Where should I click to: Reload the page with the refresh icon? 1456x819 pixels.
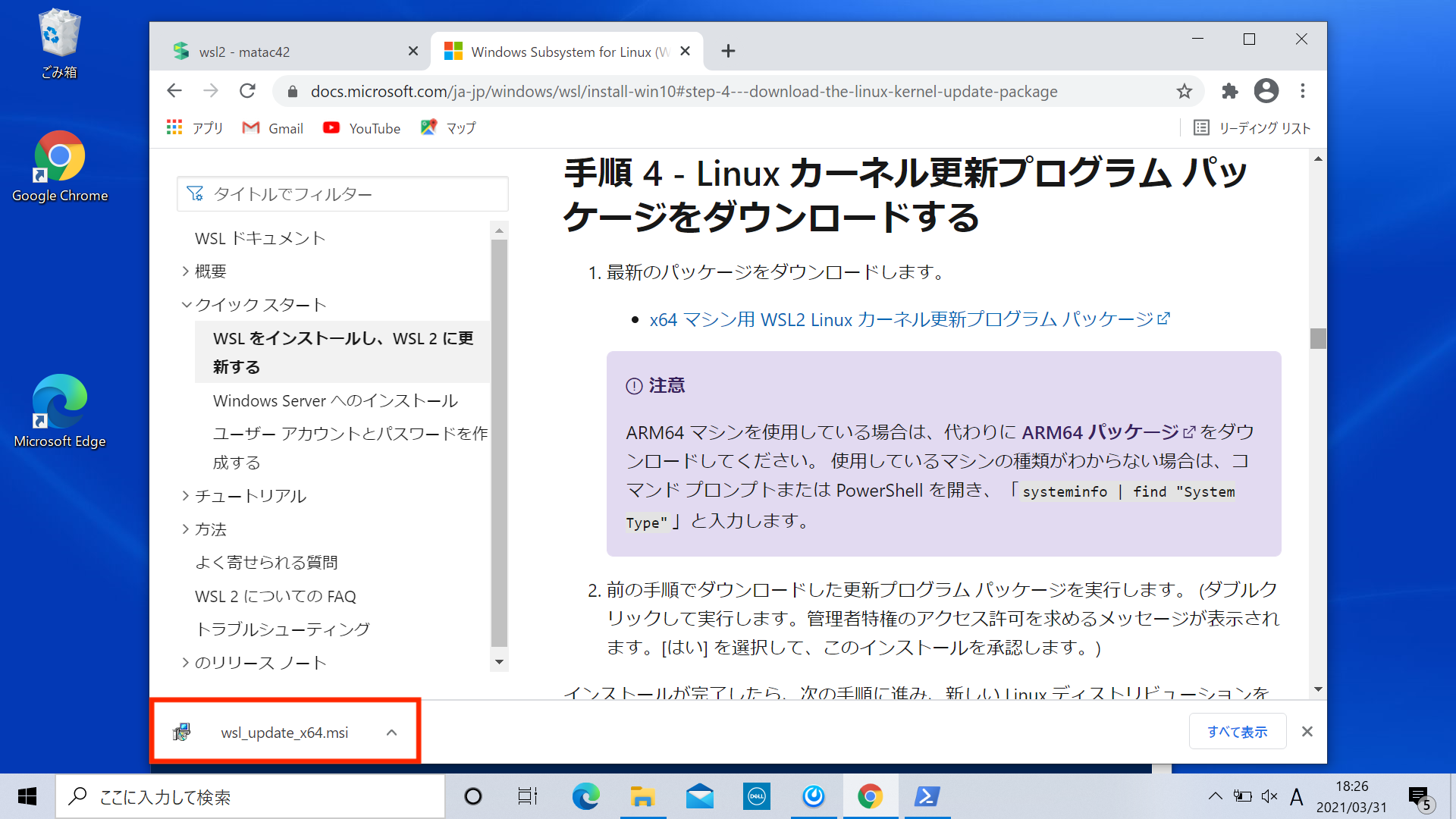point(247,91)
